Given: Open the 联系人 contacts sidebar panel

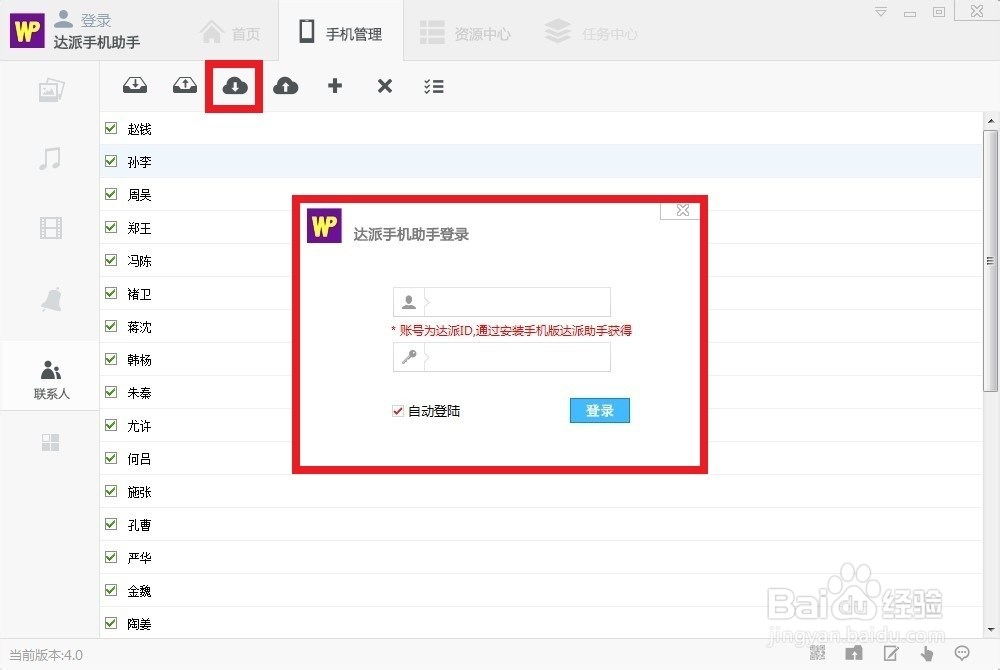Looking at the screenshot, I should point(50,376).
